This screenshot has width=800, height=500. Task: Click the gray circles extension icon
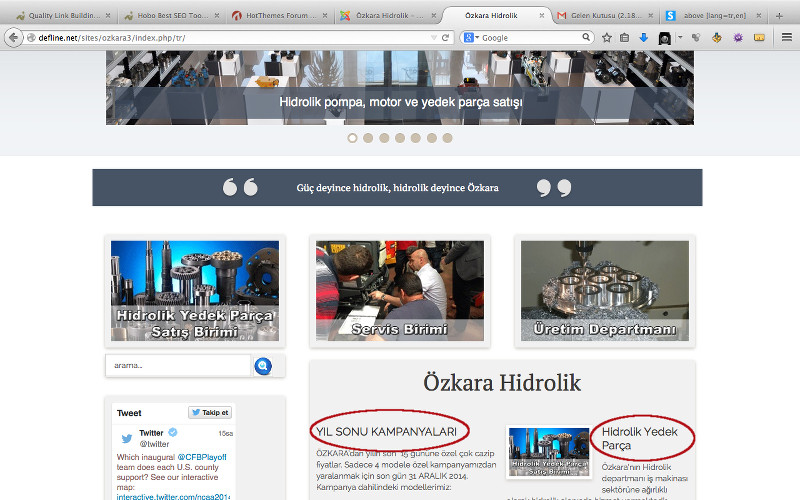696,37
